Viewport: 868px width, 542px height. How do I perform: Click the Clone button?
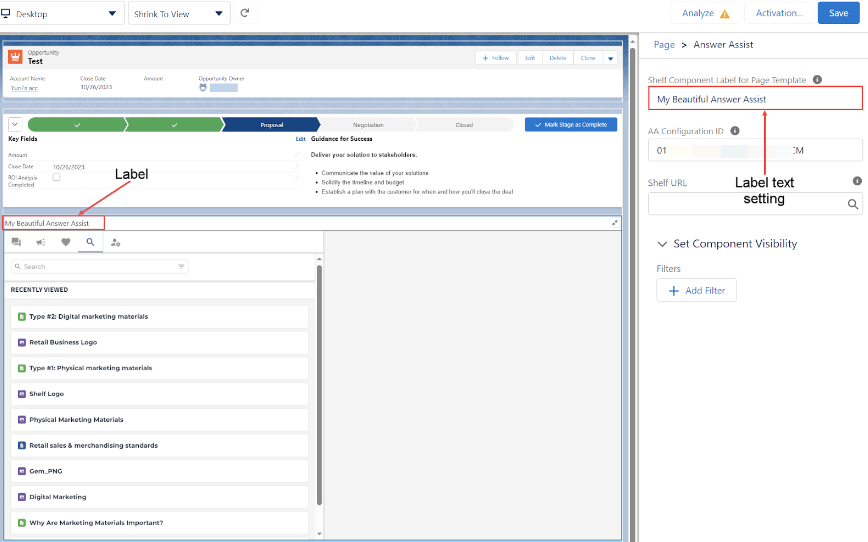(588, 58)
